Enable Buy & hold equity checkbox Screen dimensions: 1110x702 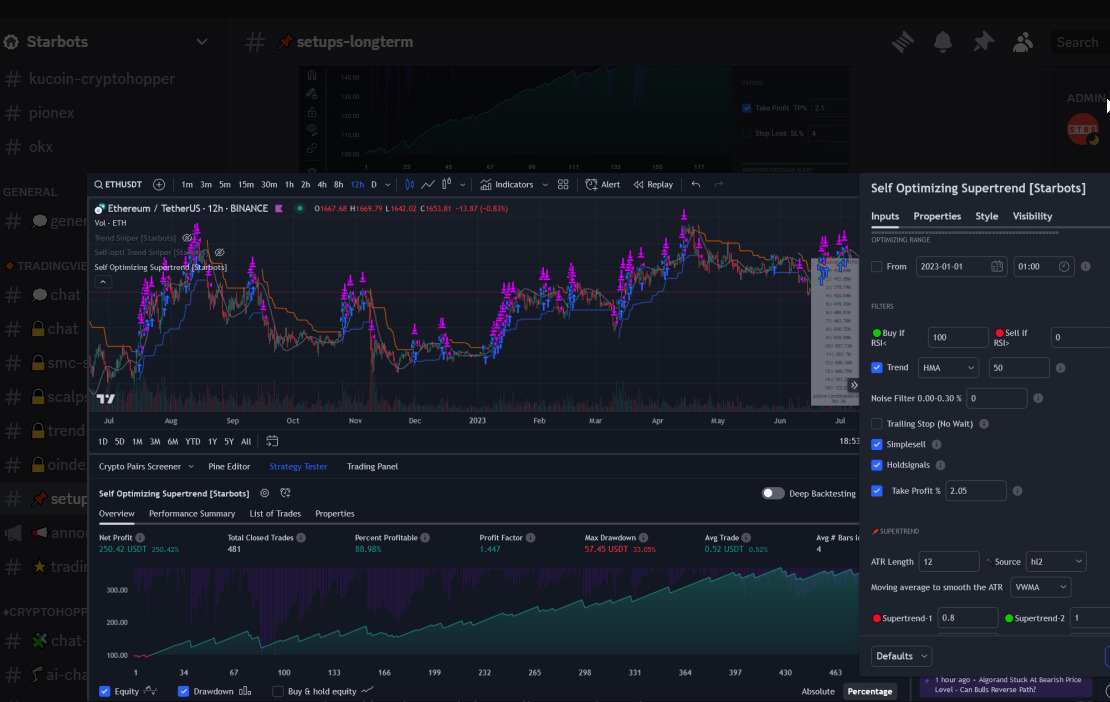278,691
